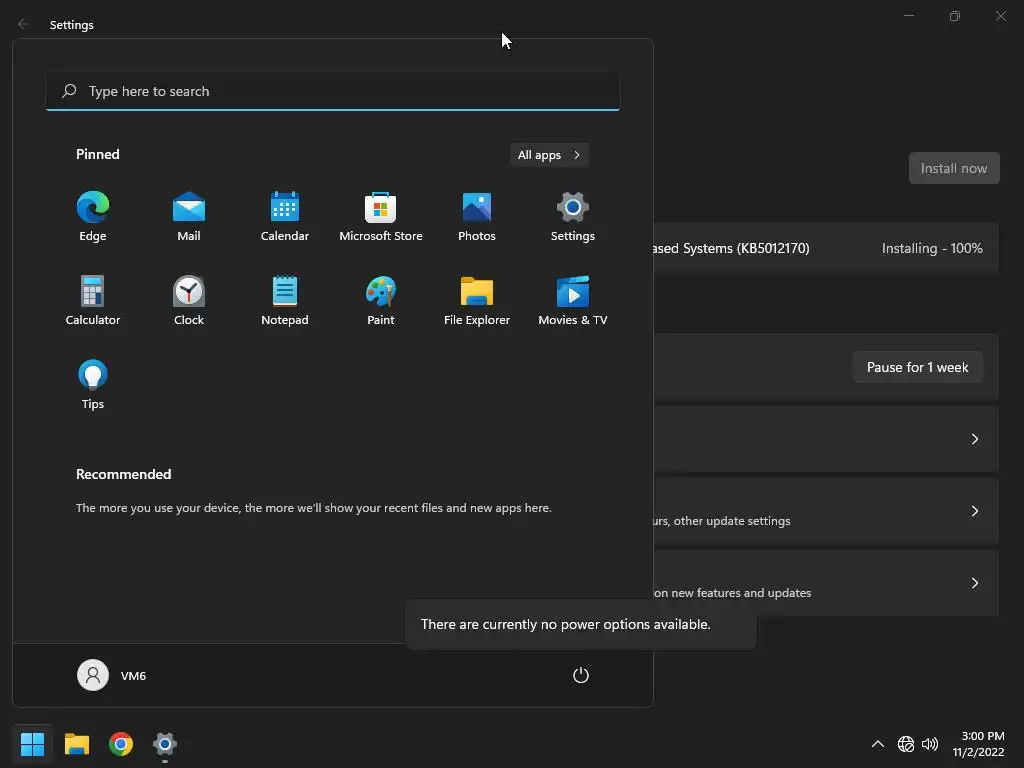Open the Clock app
The width and height of the screenshot is (1024, 768).
[x=189, y=301]
